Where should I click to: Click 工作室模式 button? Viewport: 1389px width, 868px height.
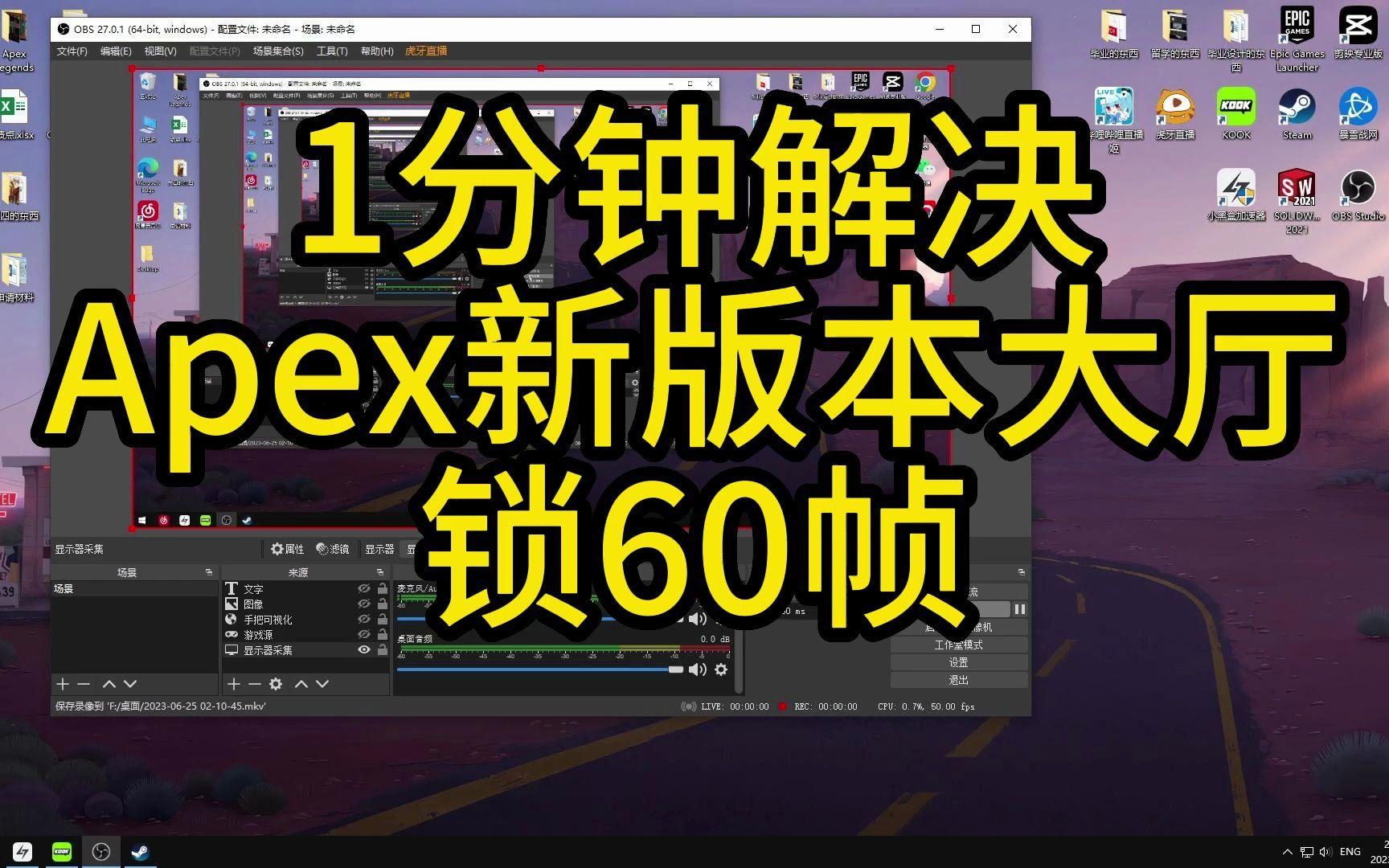[x=958, y=645]
